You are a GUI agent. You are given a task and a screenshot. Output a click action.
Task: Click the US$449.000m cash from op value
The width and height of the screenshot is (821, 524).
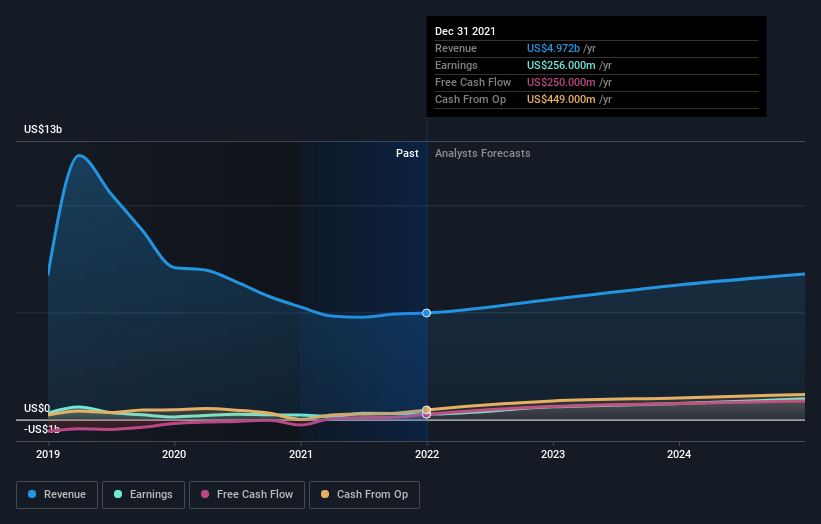pos(561,99)
